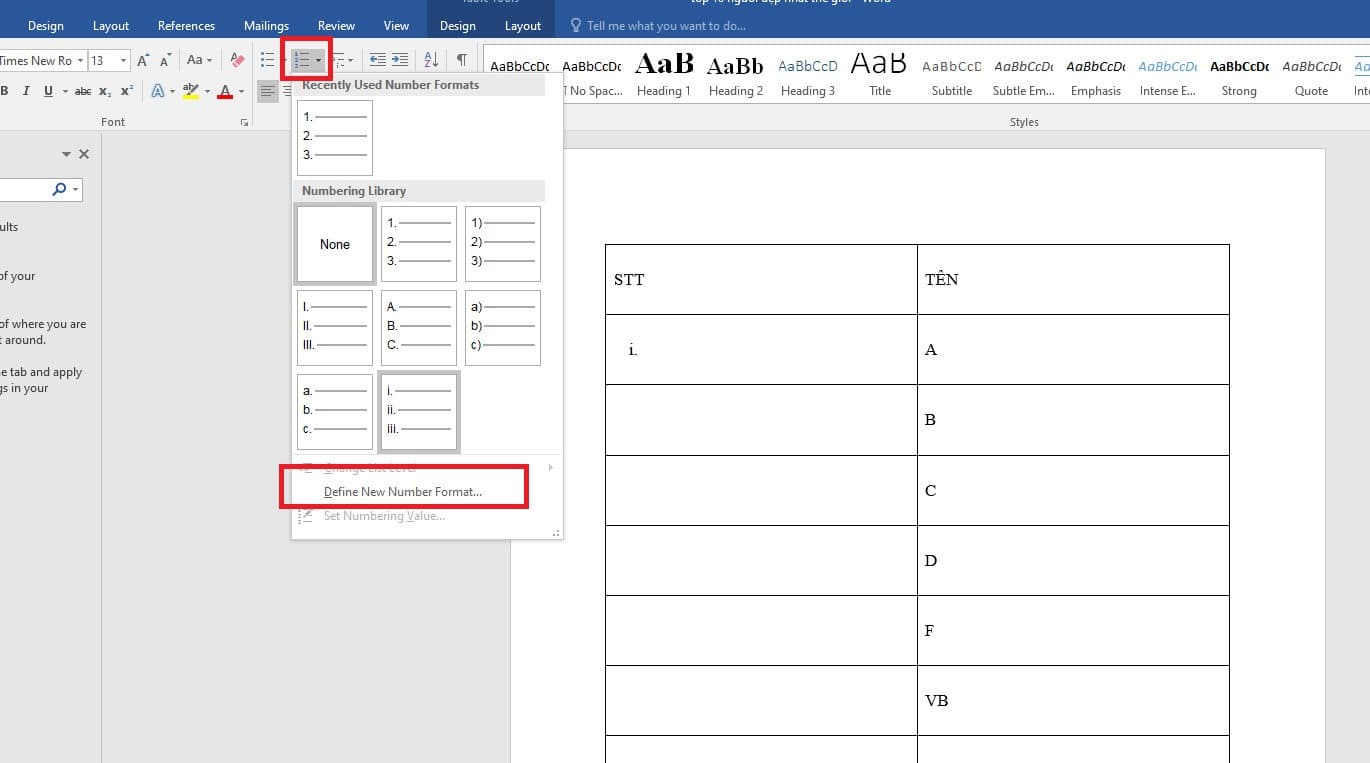This screenshot has width=1370, height=763.
Task: Open the Font Color dropdown arrow
Action: click(241, 91)
